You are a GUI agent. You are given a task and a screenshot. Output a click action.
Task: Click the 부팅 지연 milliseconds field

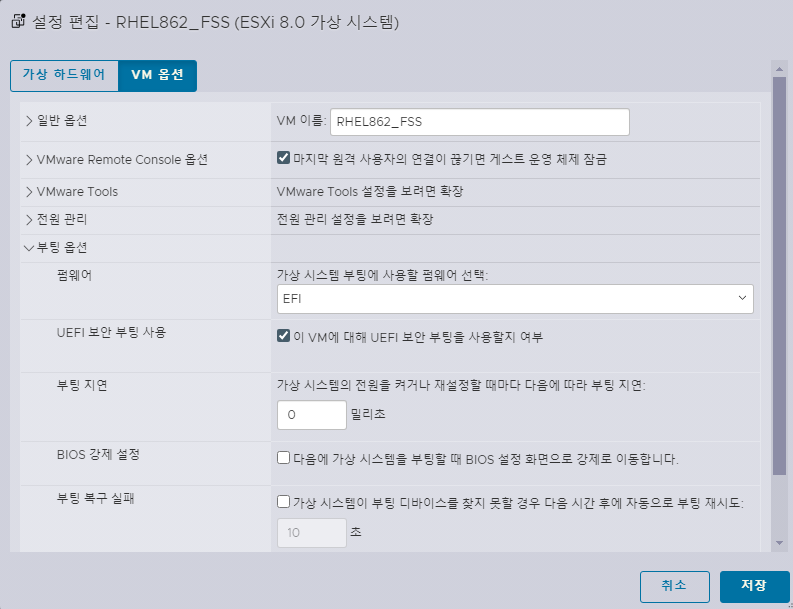[x=312, y=415]
